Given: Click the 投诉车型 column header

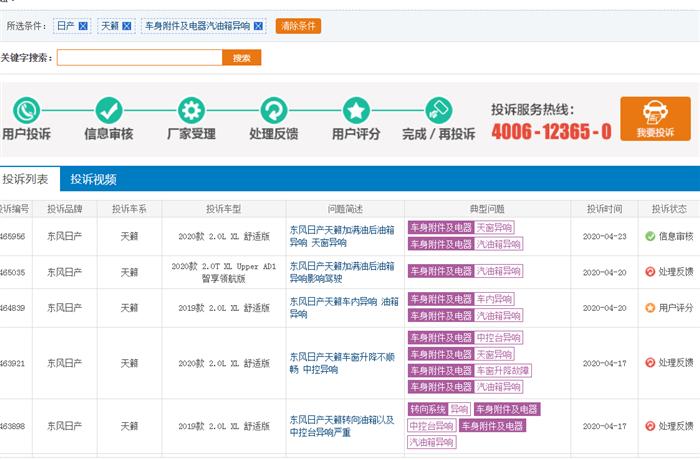Looking at the screenshot, I should 224,209.
